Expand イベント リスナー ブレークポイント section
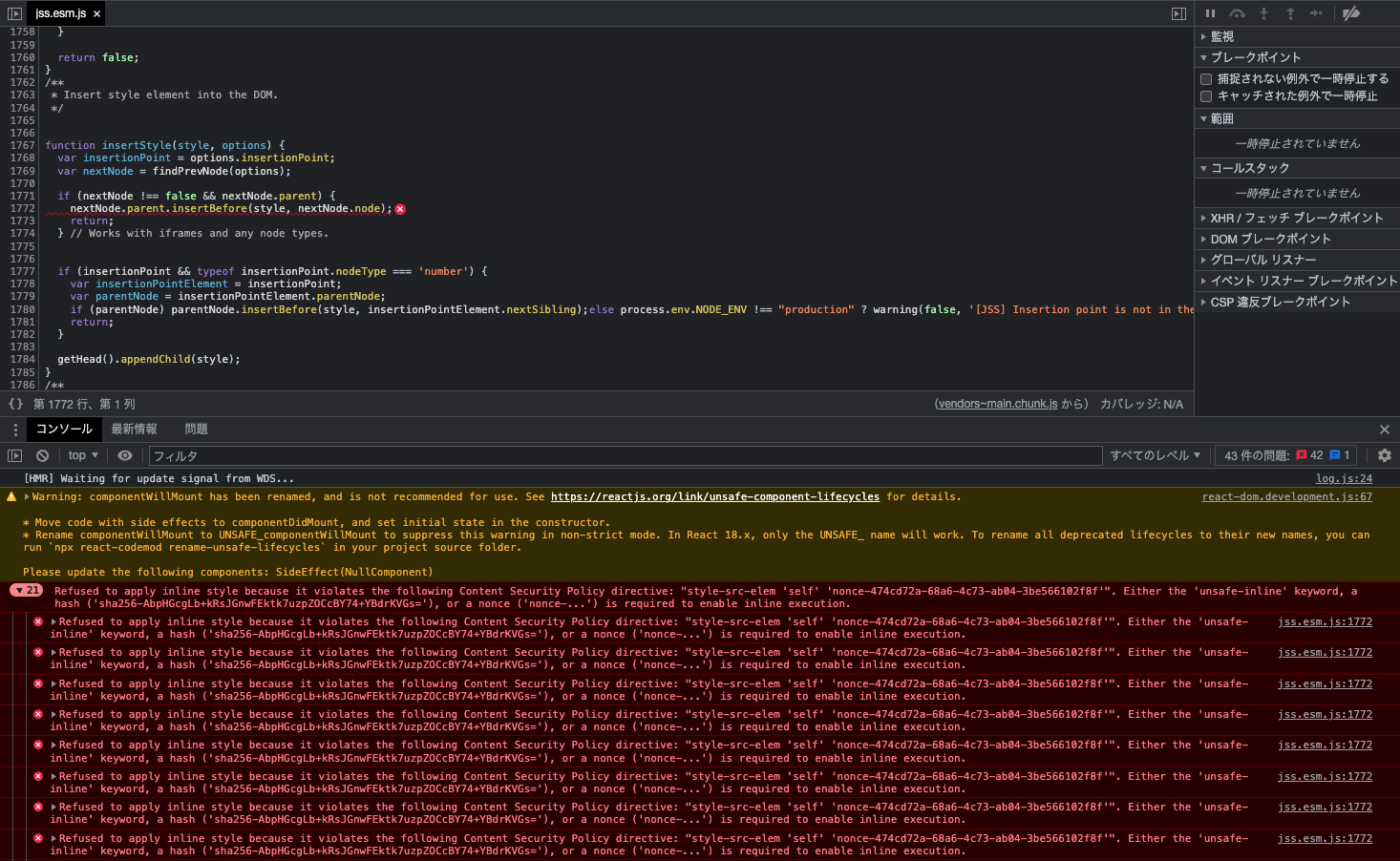1400x861 pixels. coord(1297,281)
